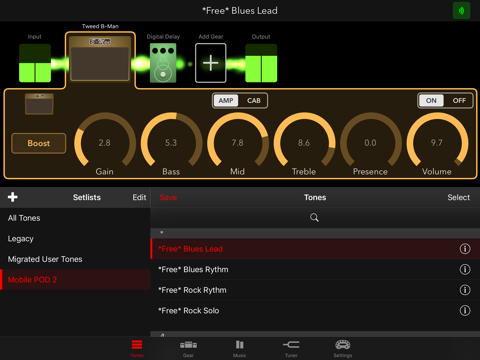Click the red Save button

(x=168, y=197)
